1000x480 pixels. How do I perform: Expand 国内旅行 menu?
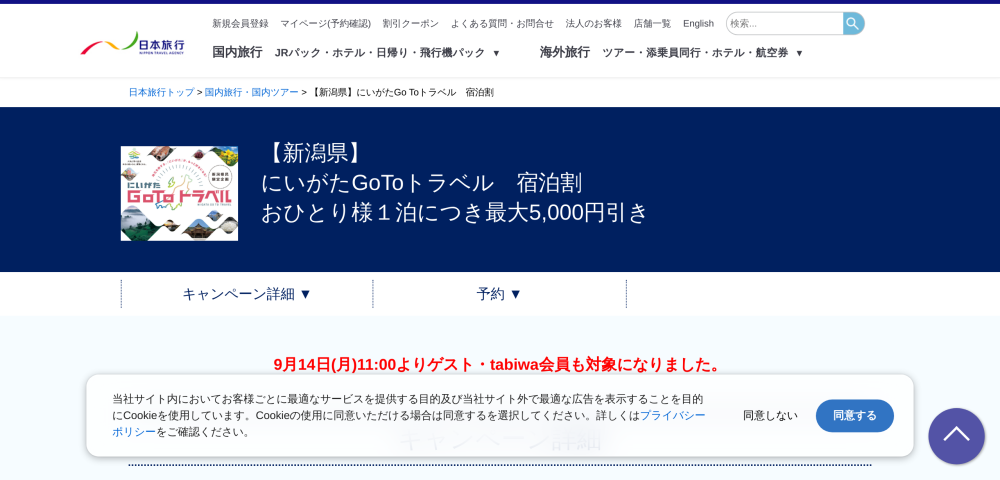[x=237, y=52]
